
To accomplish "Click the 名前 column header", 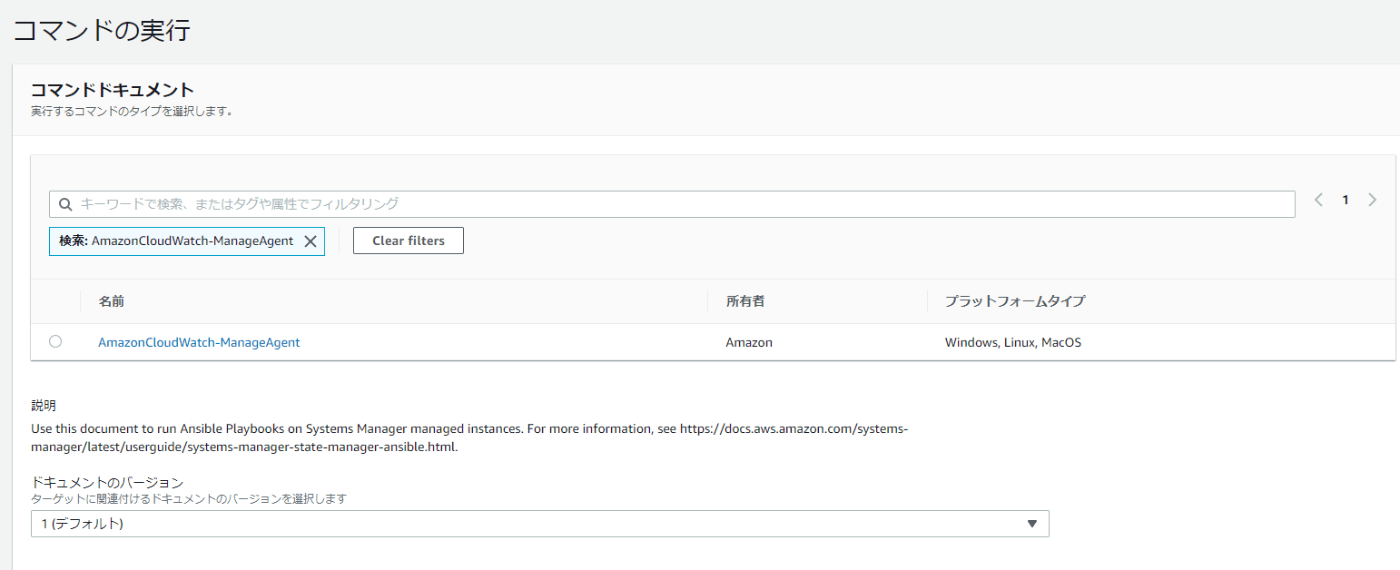I will (x=111, y=301).
